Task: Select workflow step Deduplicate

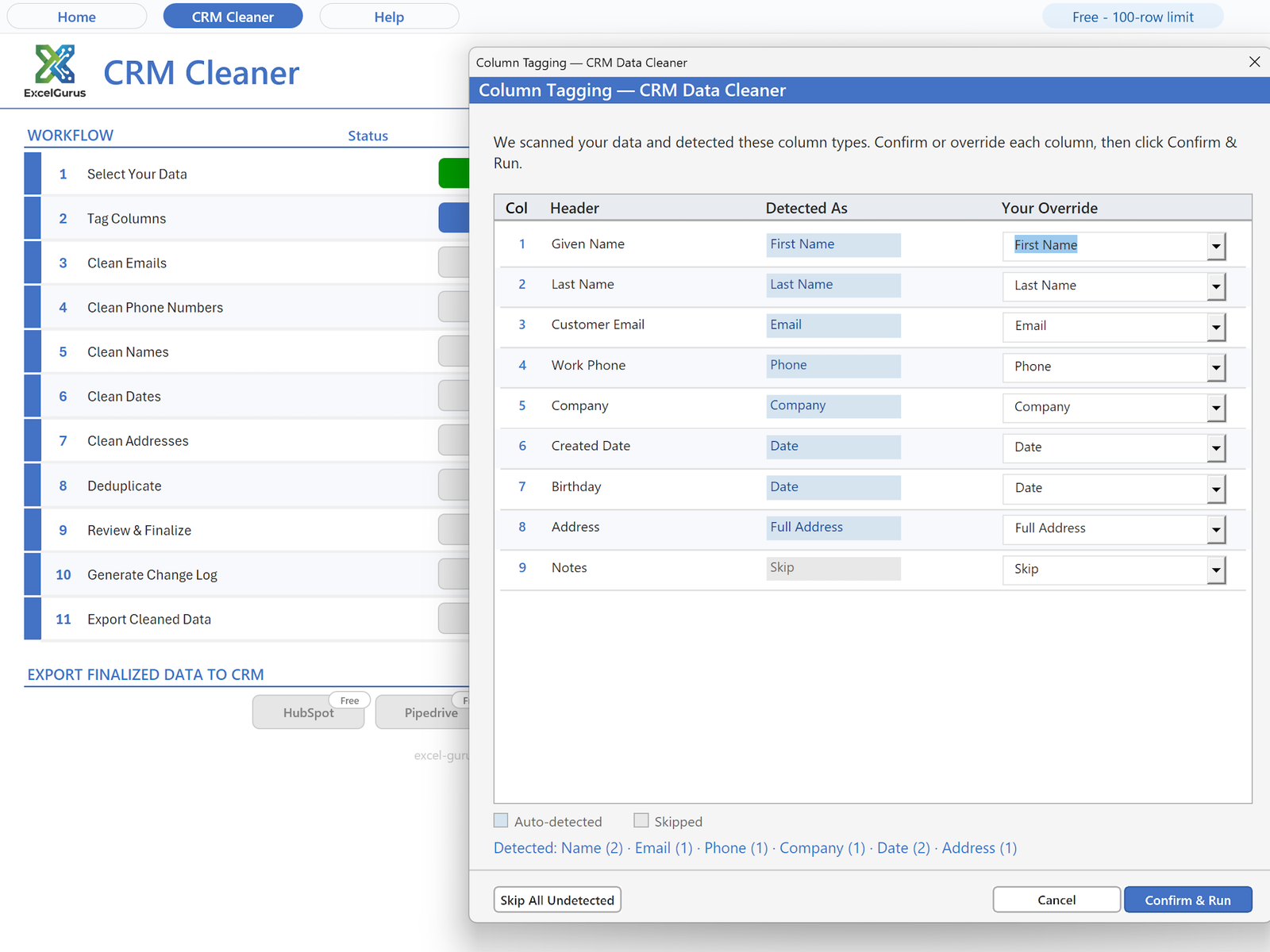Action: pyautogui.click(x=246, y=486)
